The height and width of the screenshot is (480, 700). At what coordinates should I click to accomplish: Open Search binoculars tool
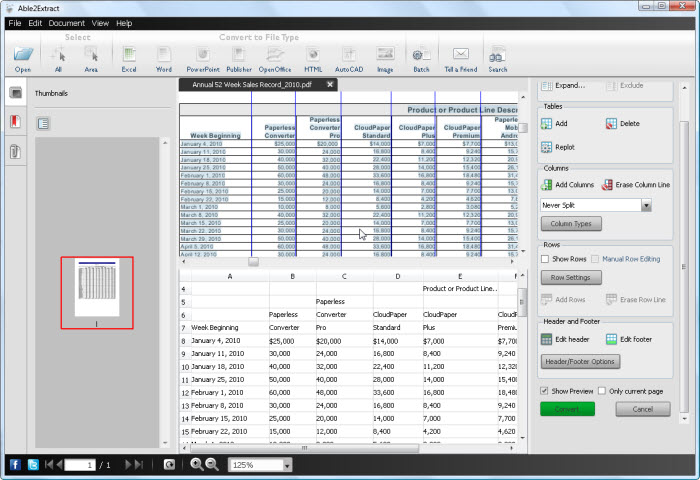[497, 55]
